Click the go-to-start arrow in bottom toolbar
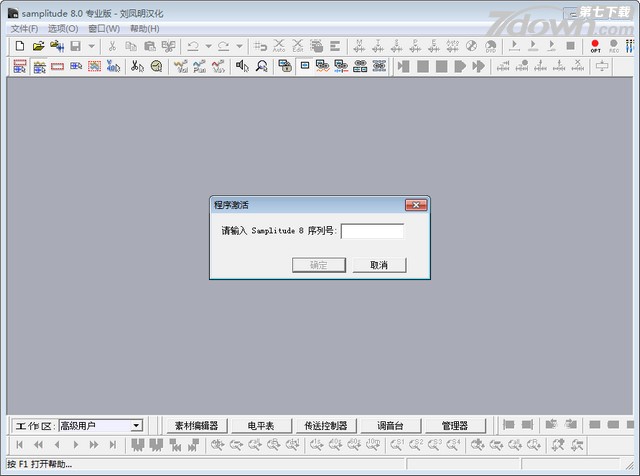 20,445
